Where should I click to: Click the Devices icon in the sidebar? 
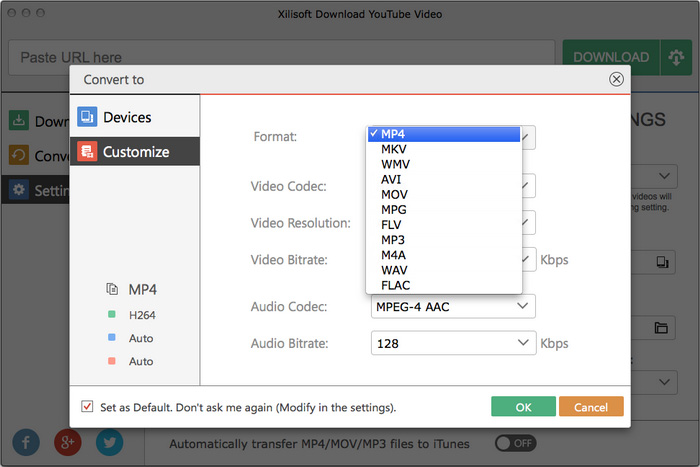87,117
